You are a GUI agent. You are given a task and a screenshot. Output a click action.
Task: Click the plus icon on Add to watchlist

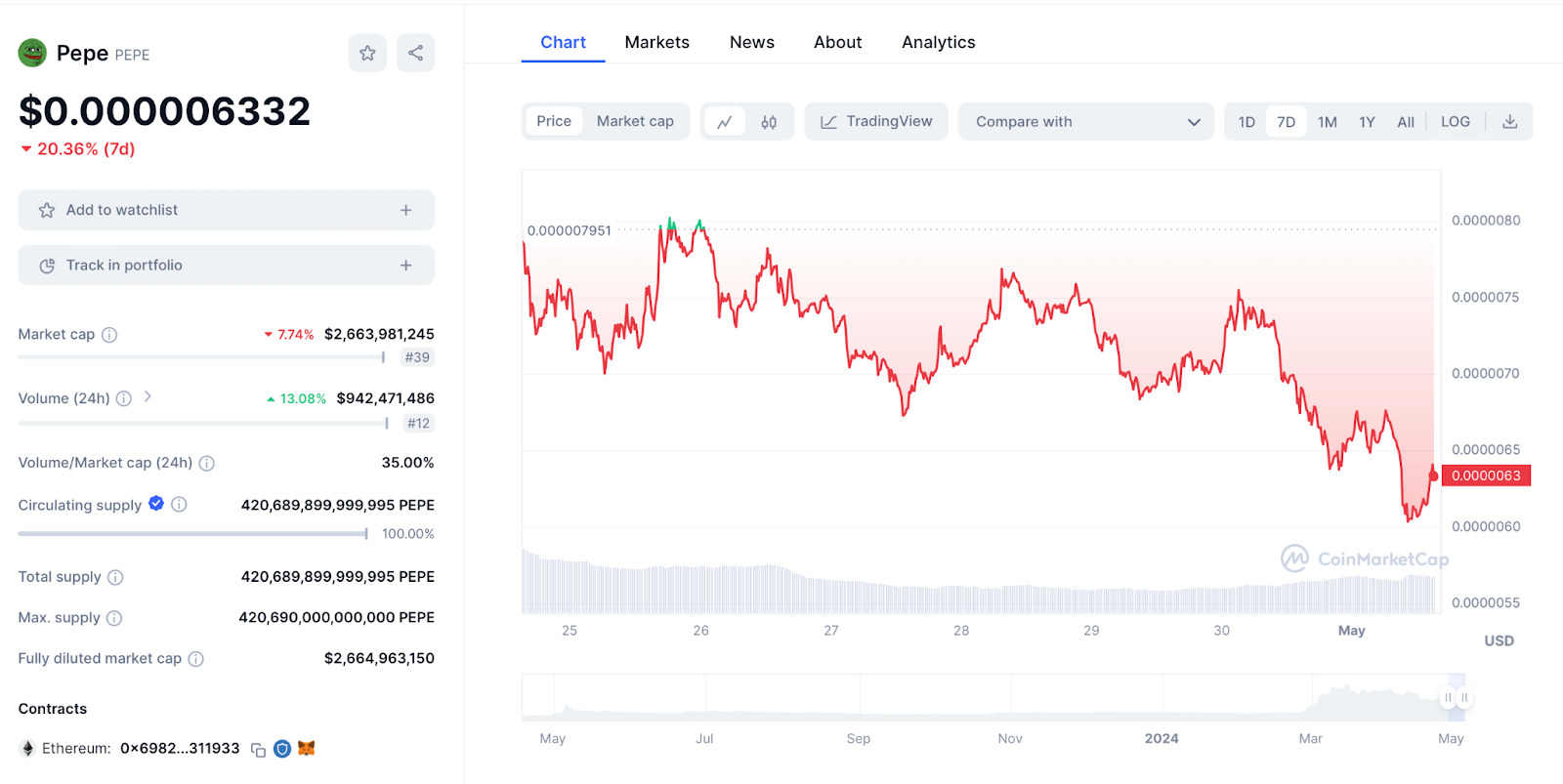coord(406,210)
